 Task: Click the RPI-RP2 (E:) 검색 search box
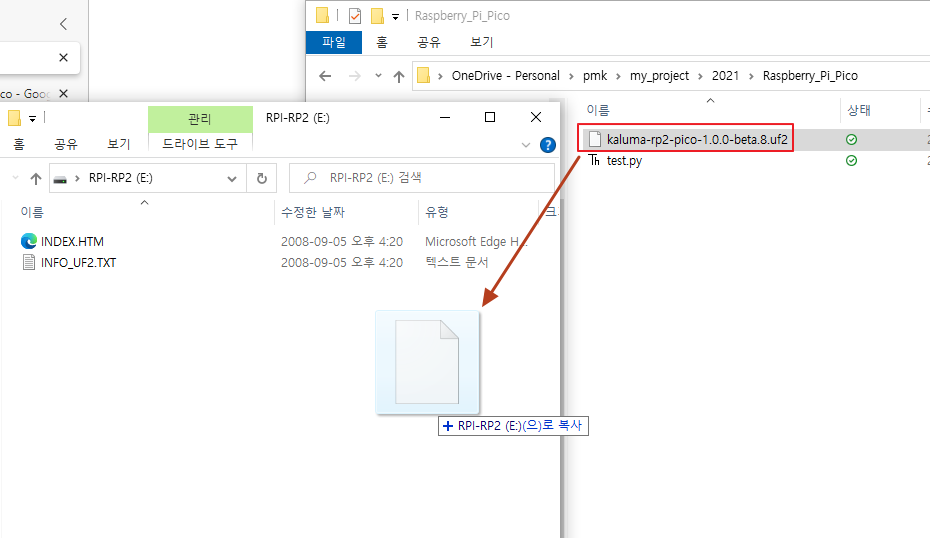(422, 178)
